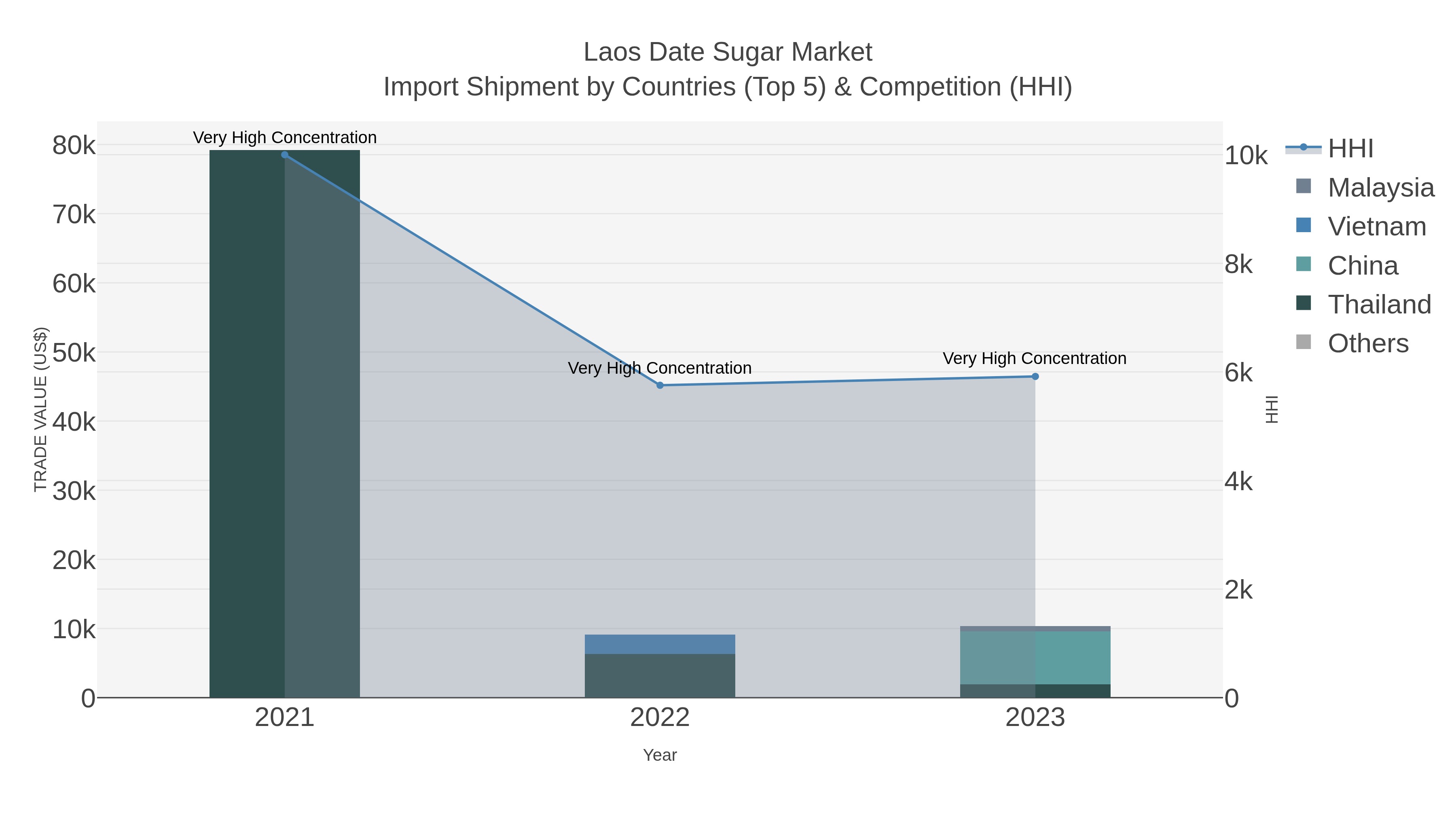Click the rotated 'HHI' right axis title
This screenshot has width=1456, height=819.
[1272, 409]
